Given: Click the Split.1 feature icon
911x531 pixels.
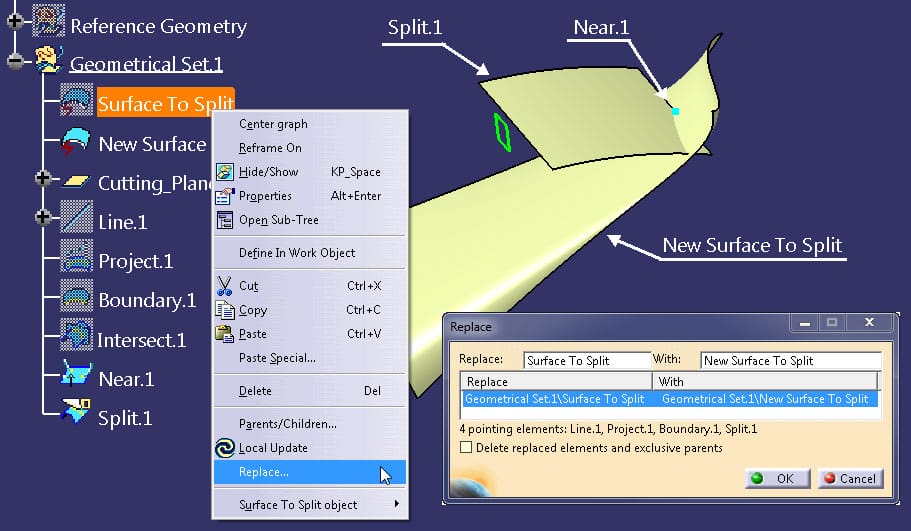Looking at the screenshot, I should (76, 411).
